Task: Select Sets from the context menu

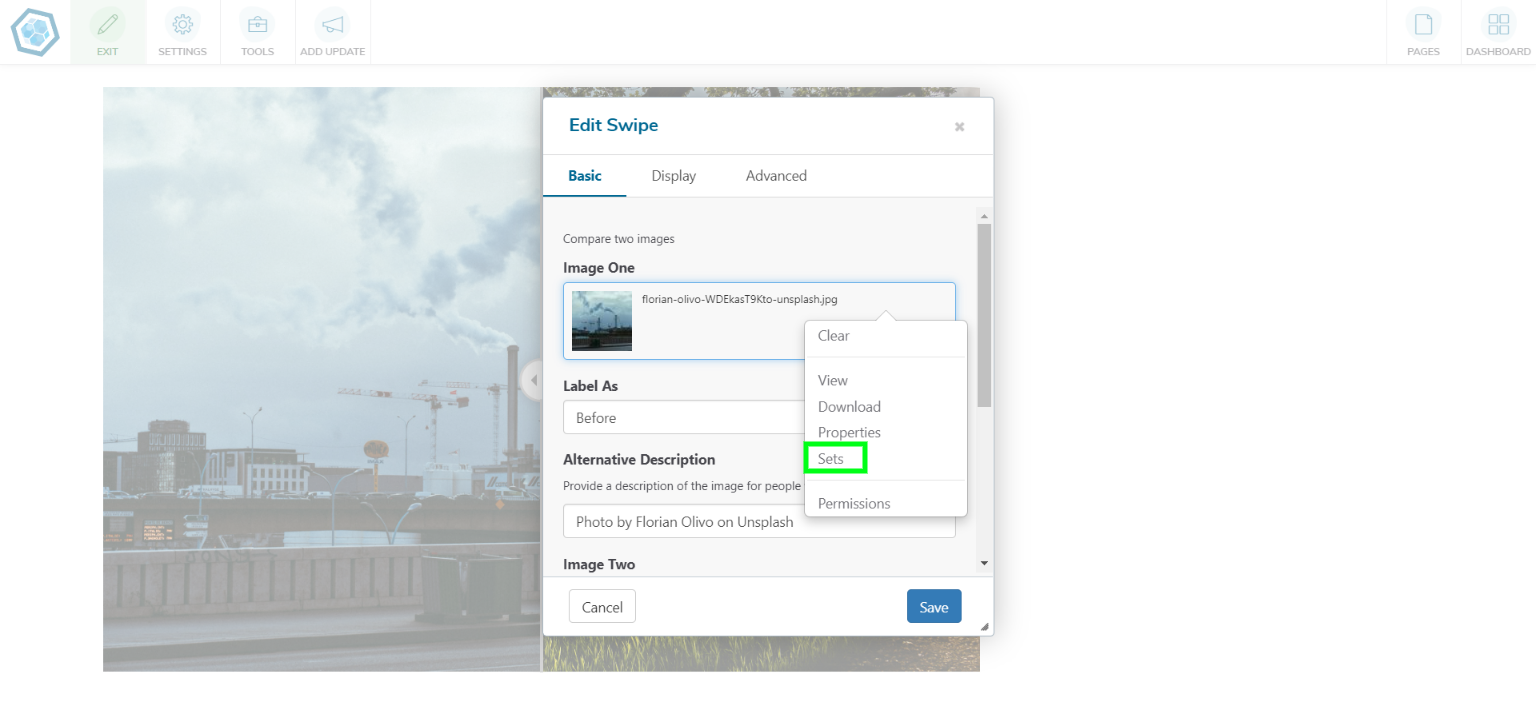Action: point(831,459)
